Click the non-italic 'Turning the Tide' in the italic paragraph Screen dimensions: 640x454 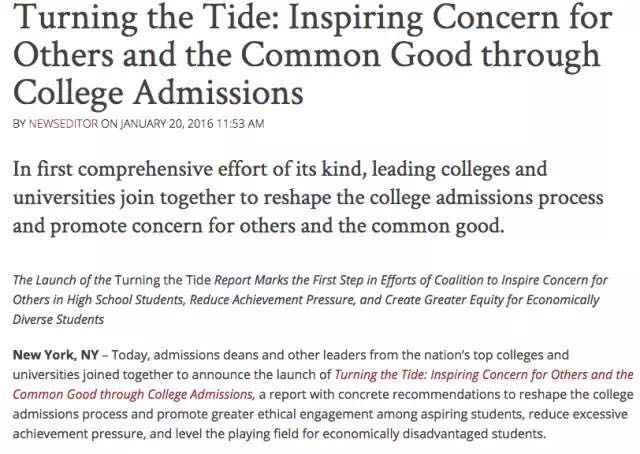click(162, 280)
